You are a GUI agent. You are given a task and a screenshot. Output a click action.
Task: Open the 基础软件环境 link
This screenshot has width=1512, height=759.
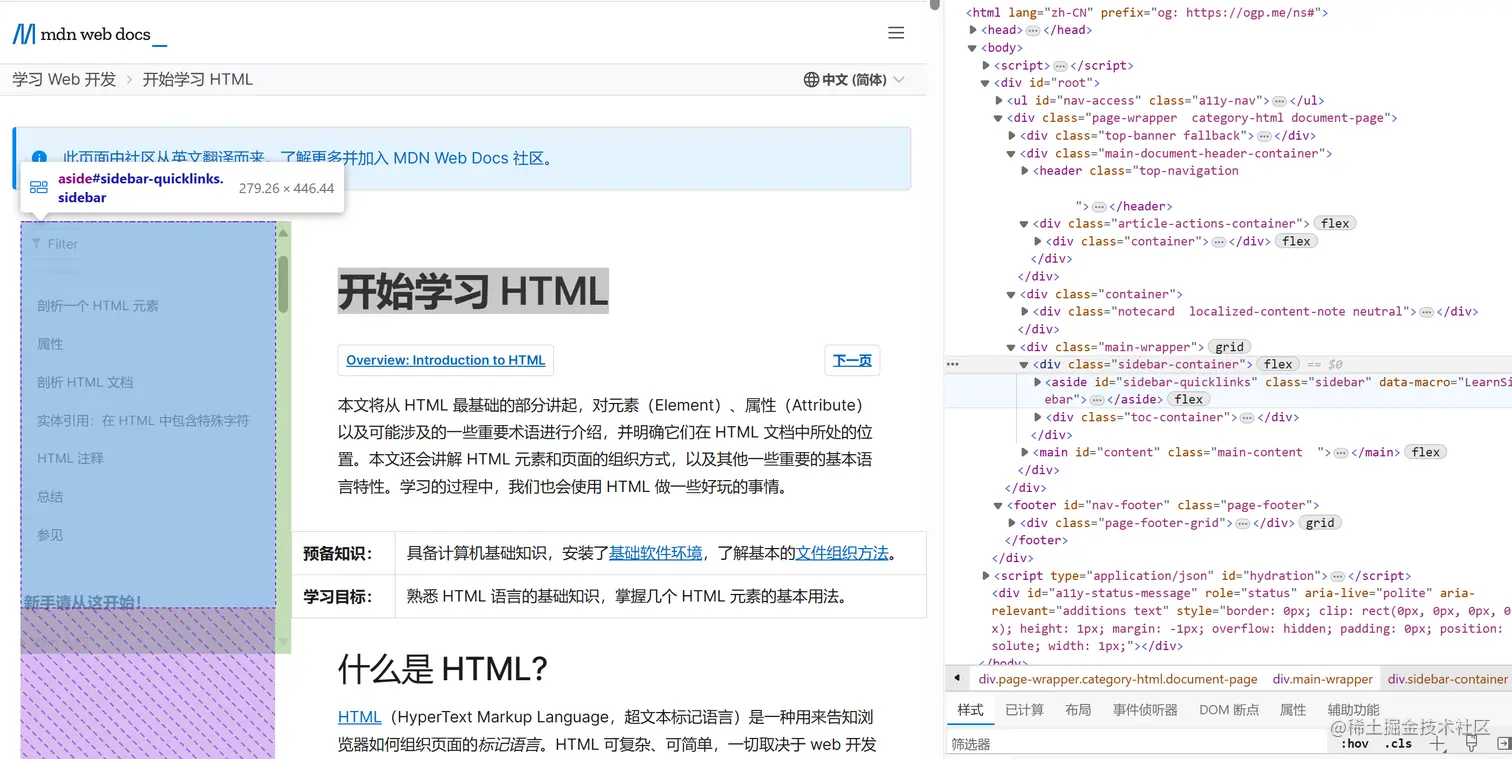(x=655, y=553)
